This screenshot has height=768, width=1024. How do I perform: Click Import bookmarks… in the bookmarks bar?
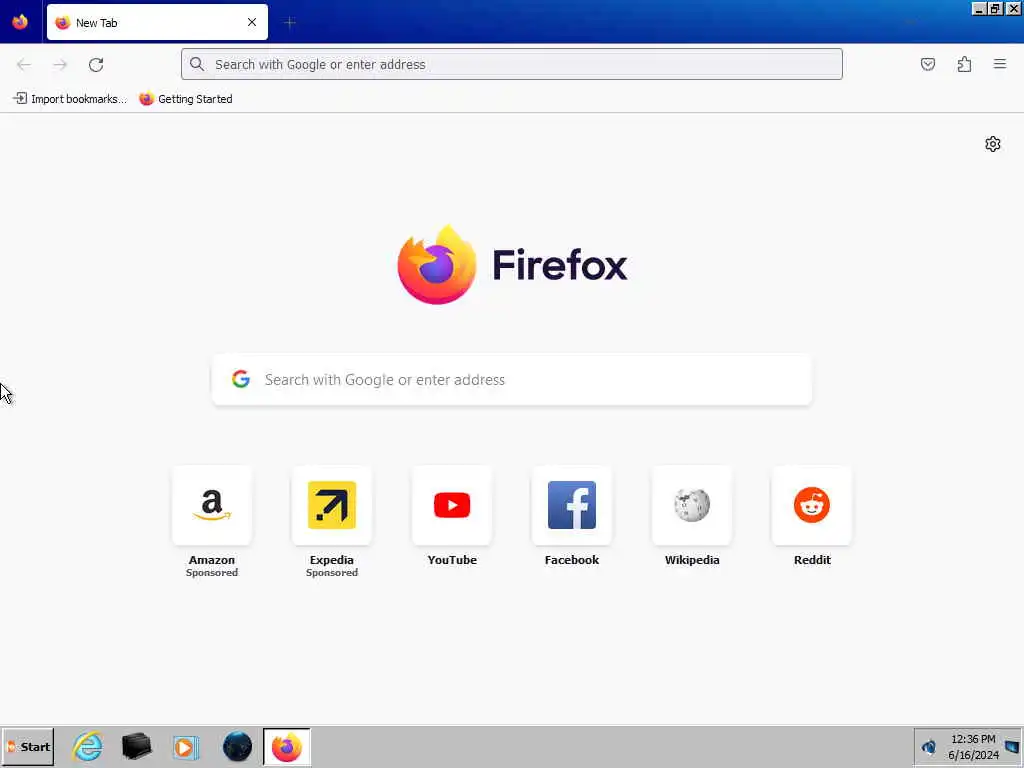(70, 99)
